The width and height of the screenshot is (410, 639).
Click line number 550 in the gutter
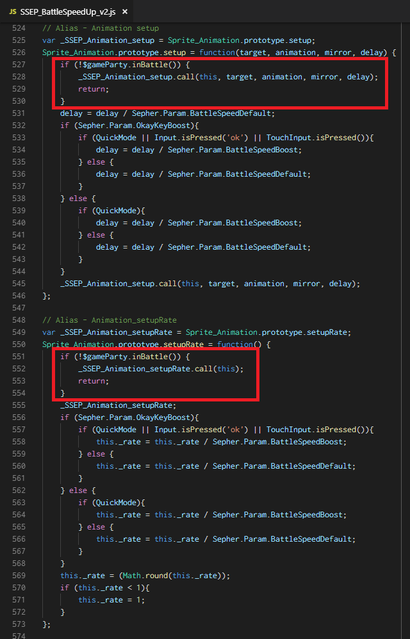(19, 344)
